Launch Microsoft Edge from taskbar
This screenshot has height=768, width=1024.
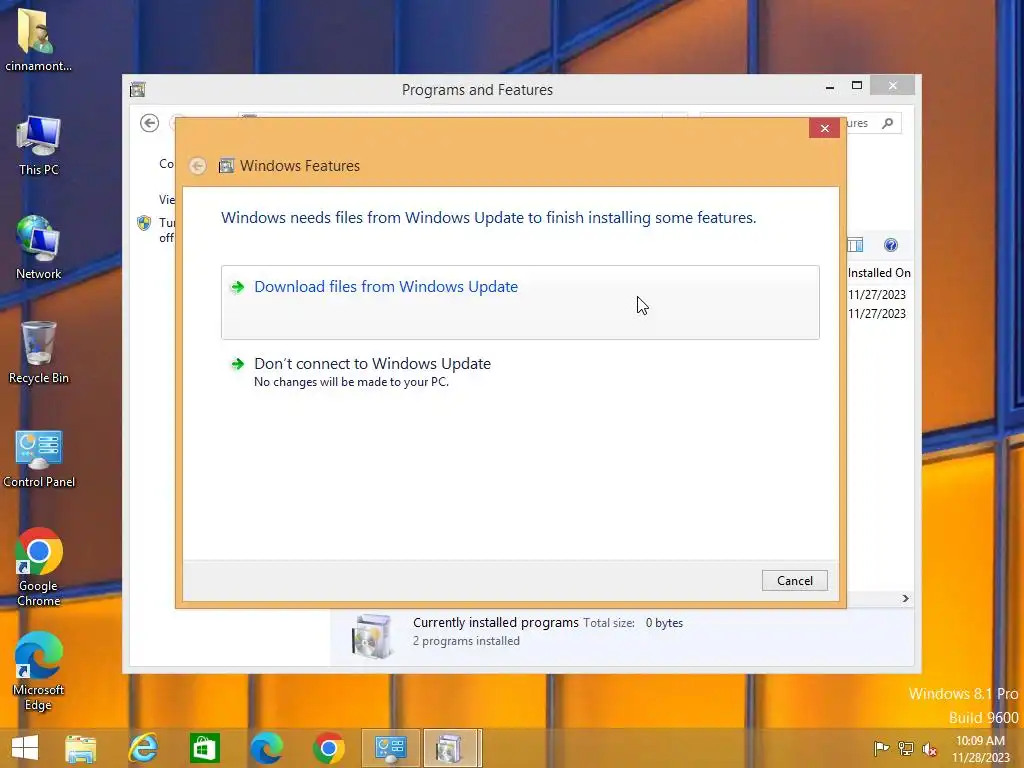pyautogui.click(x=266, y=748)
